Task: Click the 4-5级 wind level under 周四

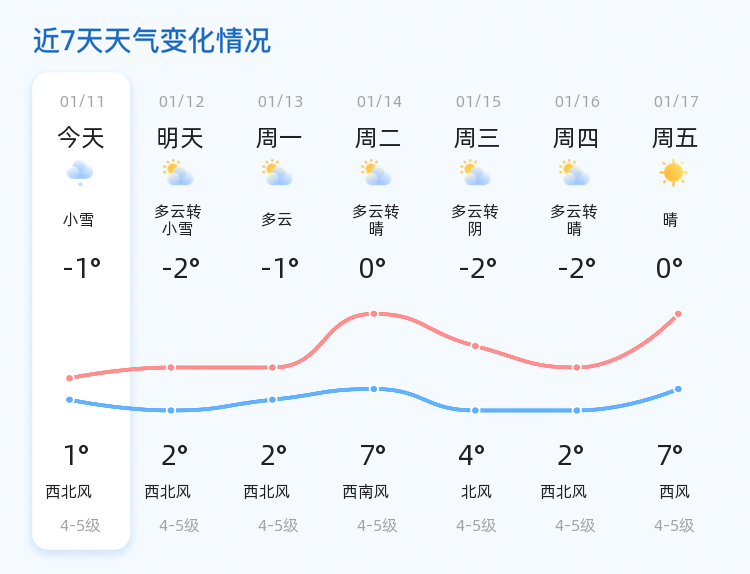Action: click(575, 526)
